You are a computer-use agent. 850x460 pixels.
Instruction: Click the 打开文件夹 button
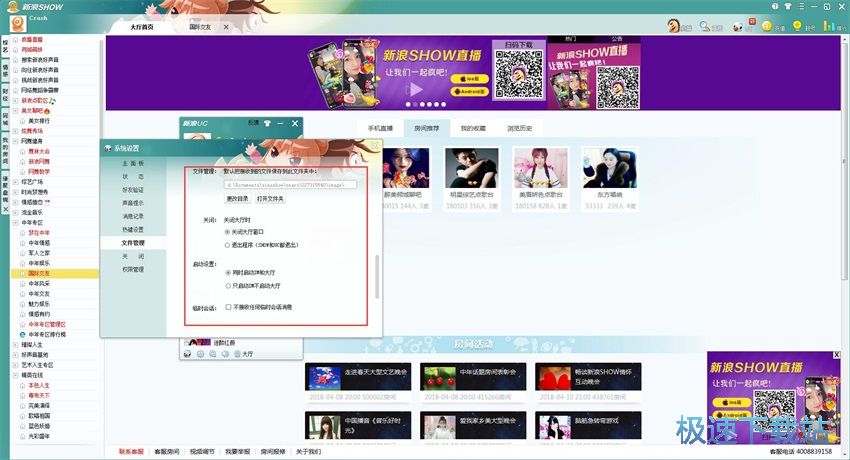click(270, 199)
